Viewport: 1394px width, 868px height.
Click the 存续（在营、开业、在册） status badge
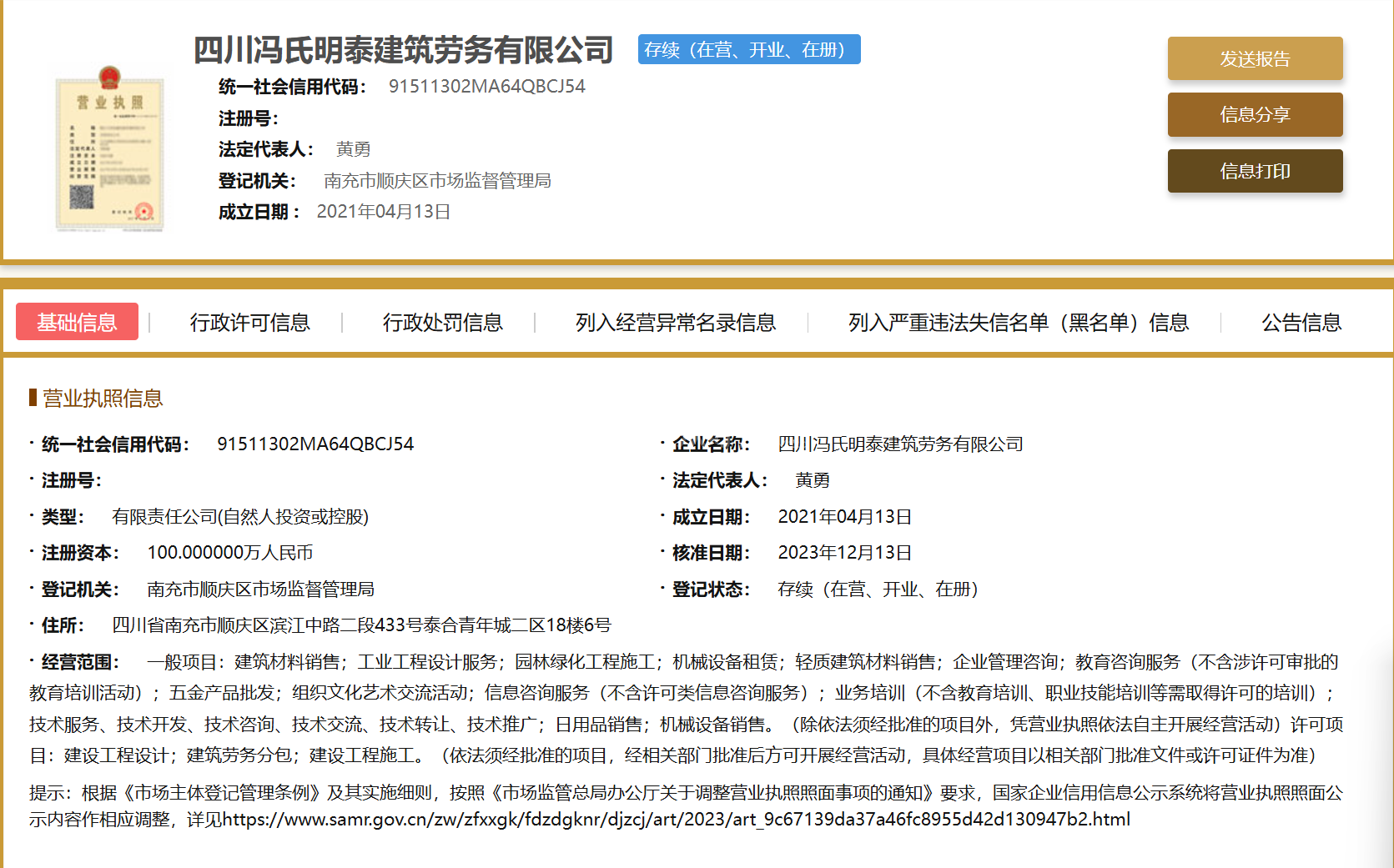coord(748,50)
